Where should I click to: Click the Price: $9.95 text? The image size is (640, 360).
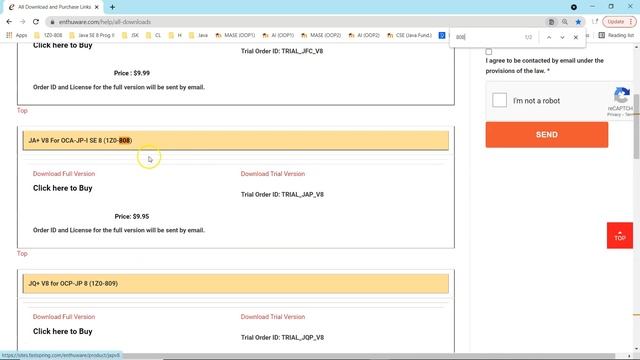coord(131,216)
